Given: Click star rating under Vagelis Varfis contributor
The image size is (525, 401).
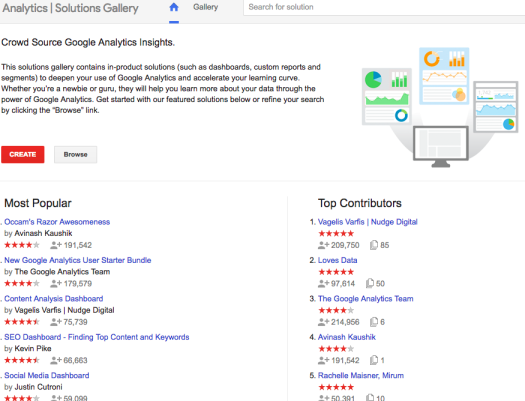Looking at the screenshot, I should (x=336, y=234).
